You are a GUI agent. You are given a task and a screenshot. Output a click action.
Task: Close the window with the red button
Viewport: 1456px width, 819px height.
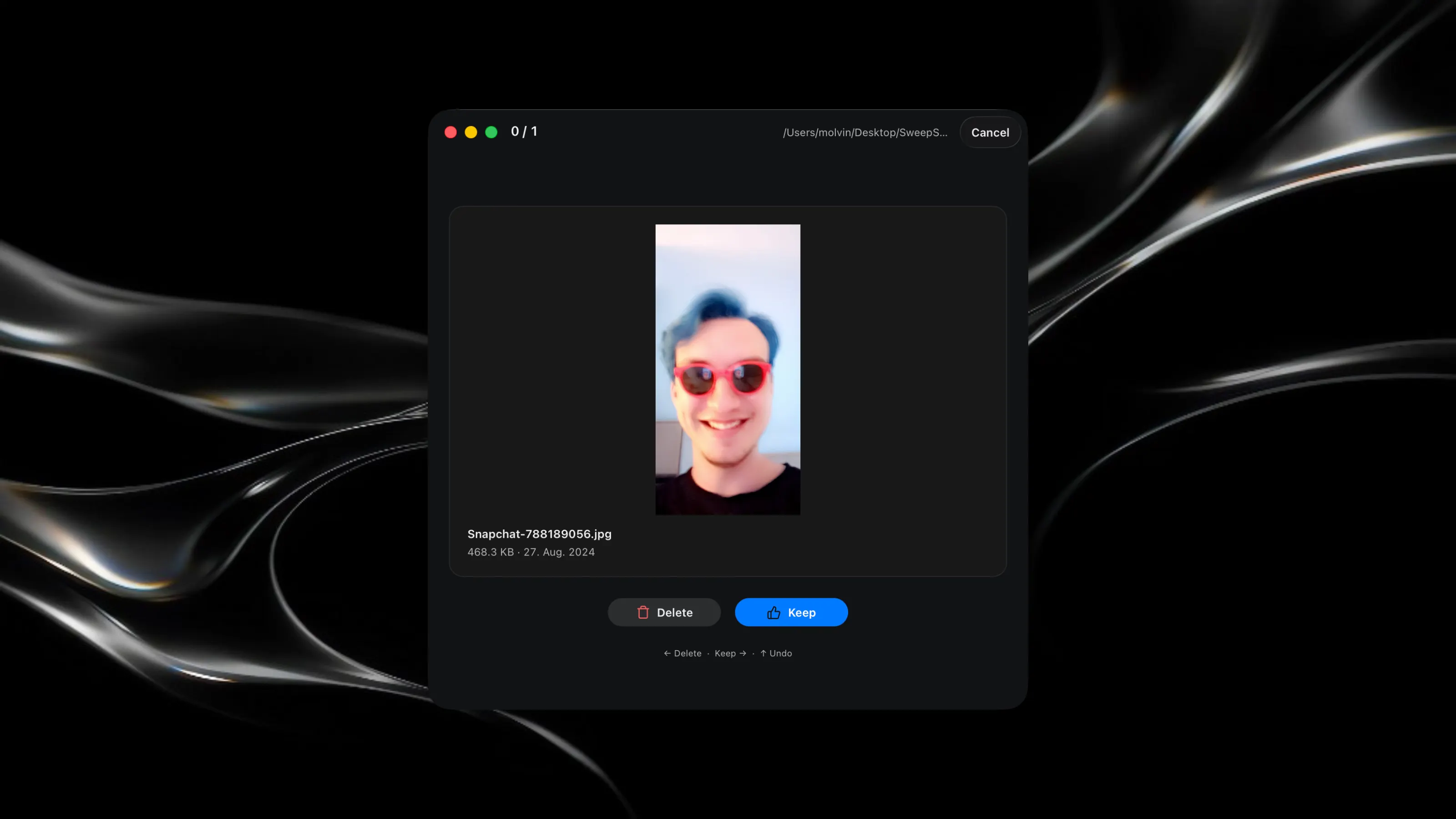[450, 132]
